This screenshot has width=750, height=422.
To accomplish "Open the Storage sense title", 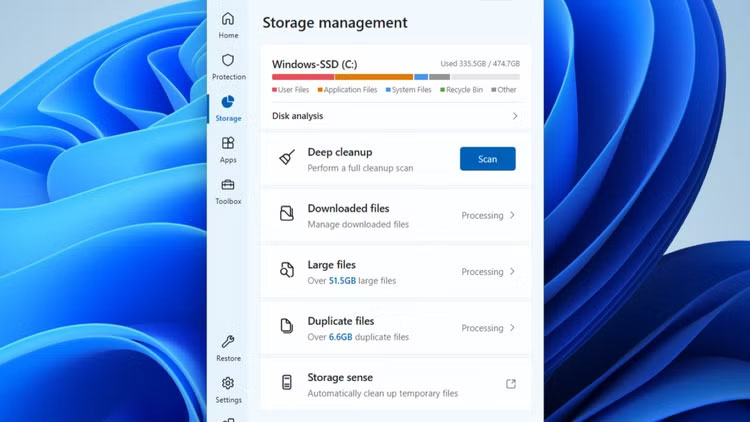I will click(x=340, y=378).
